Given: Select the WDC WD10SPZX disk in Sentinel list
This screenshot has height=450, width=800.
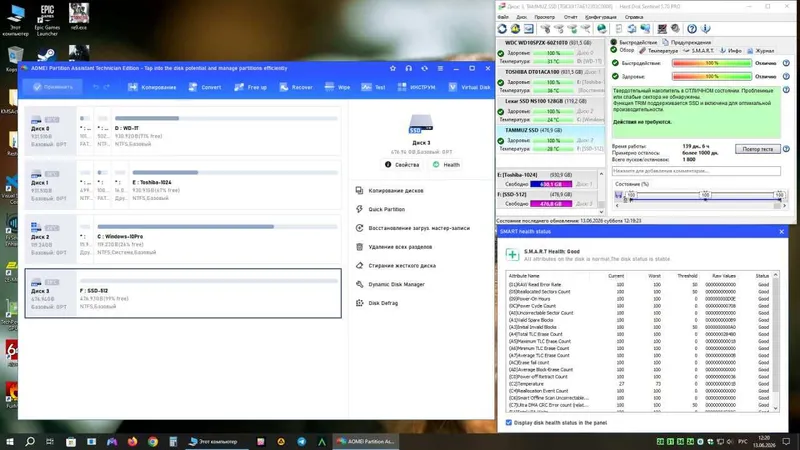Looking at the screenshot, I should coord(551,52).
